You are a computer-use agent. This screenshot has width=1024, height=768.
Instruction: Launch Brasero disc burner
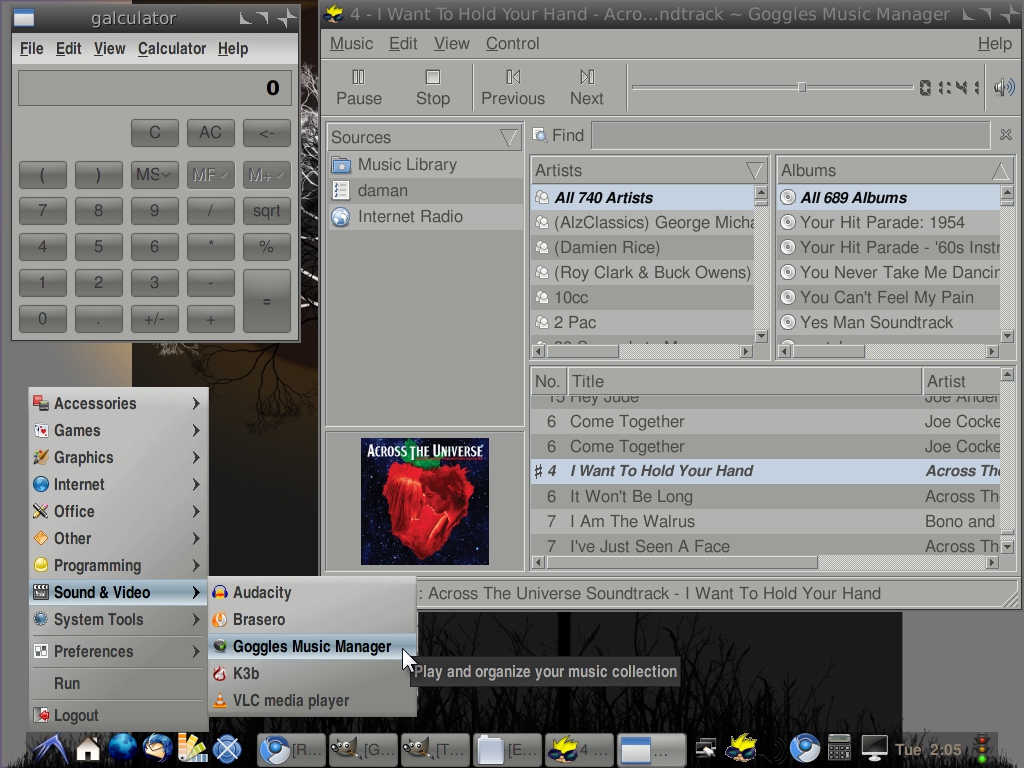pos(312,619)
